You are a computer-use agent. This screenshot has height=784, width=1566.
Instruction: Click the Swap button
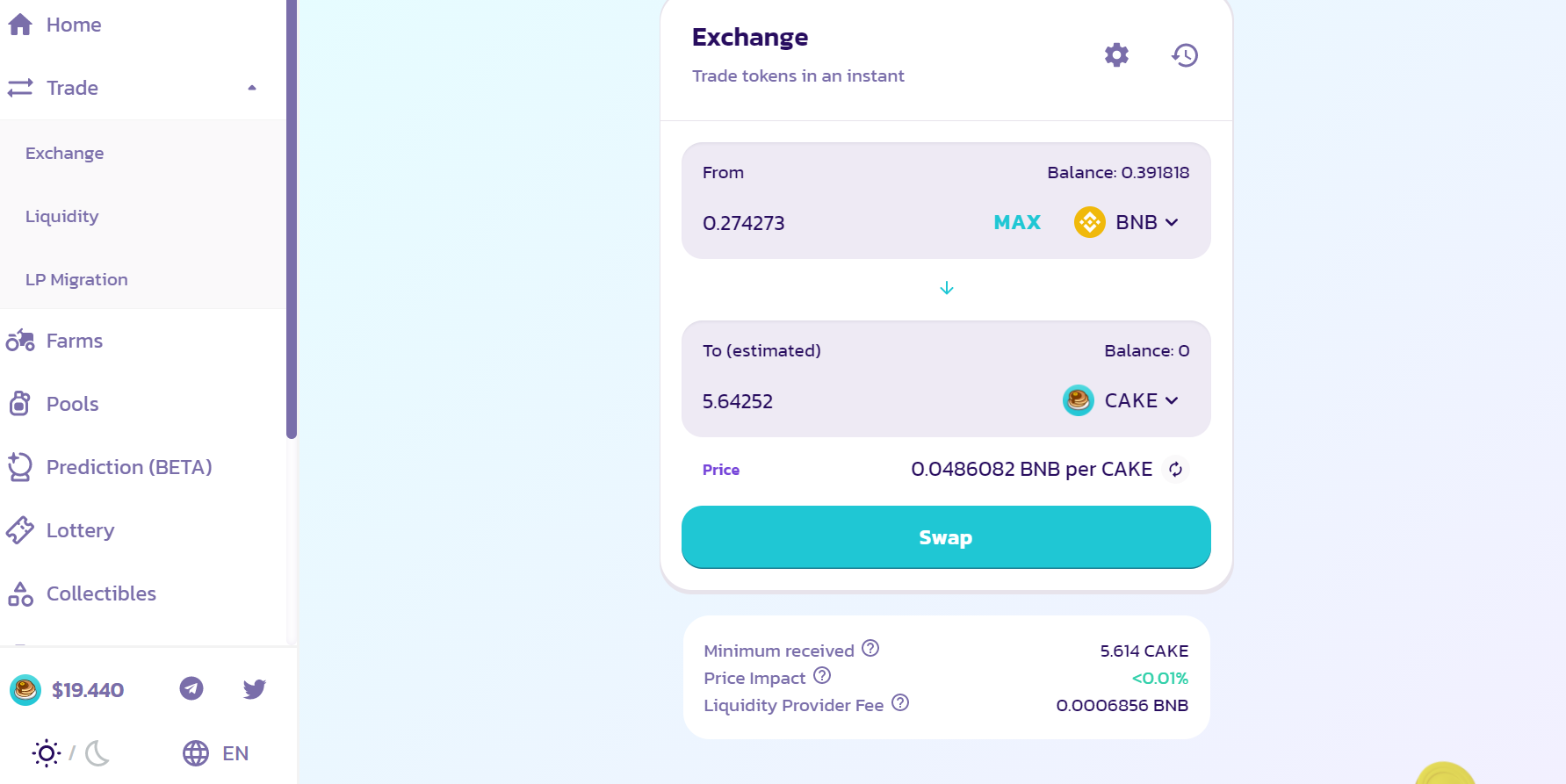click(946, 537)
